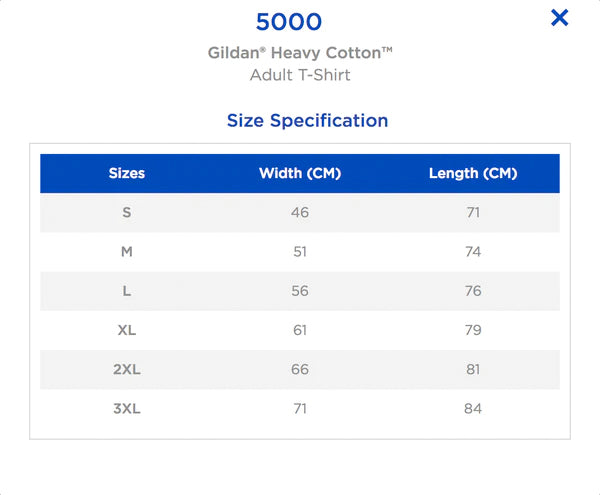Select the 3XL size row label
This screenshot has height=495, width=600.
127,409
